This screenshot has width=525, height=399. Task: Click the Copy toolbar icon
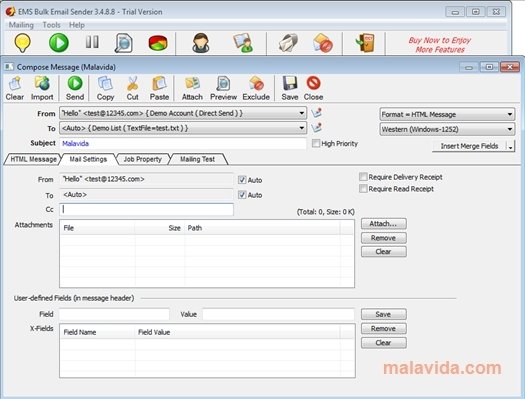click(x=105, y=88)
